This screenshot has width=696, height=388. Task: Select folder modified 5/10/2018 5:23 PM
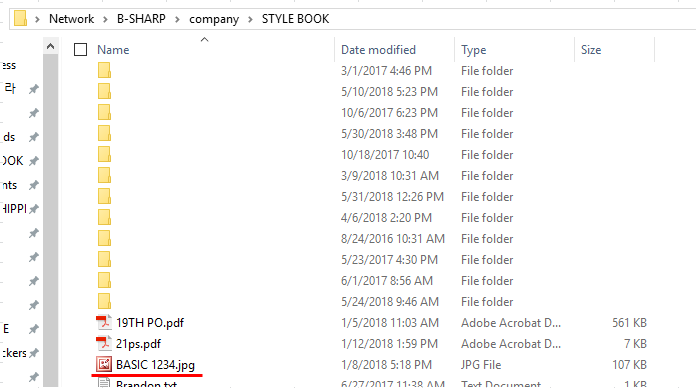click(x=104, y=91)
